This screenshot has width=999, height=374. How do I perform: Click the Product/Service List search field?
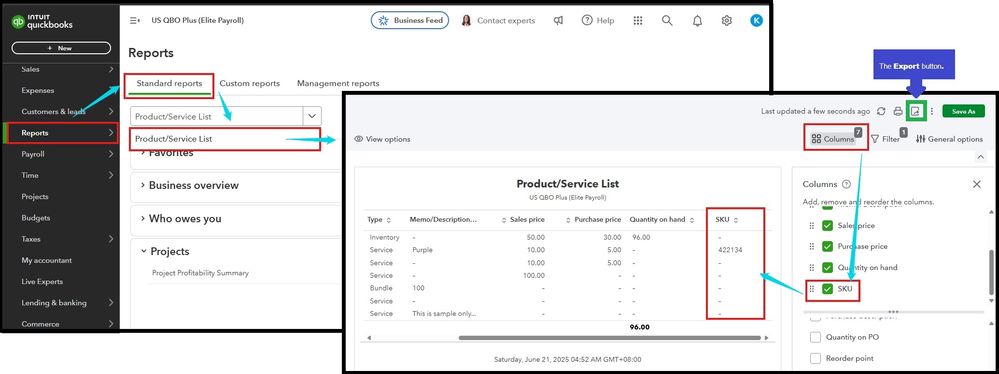point(217,116)
